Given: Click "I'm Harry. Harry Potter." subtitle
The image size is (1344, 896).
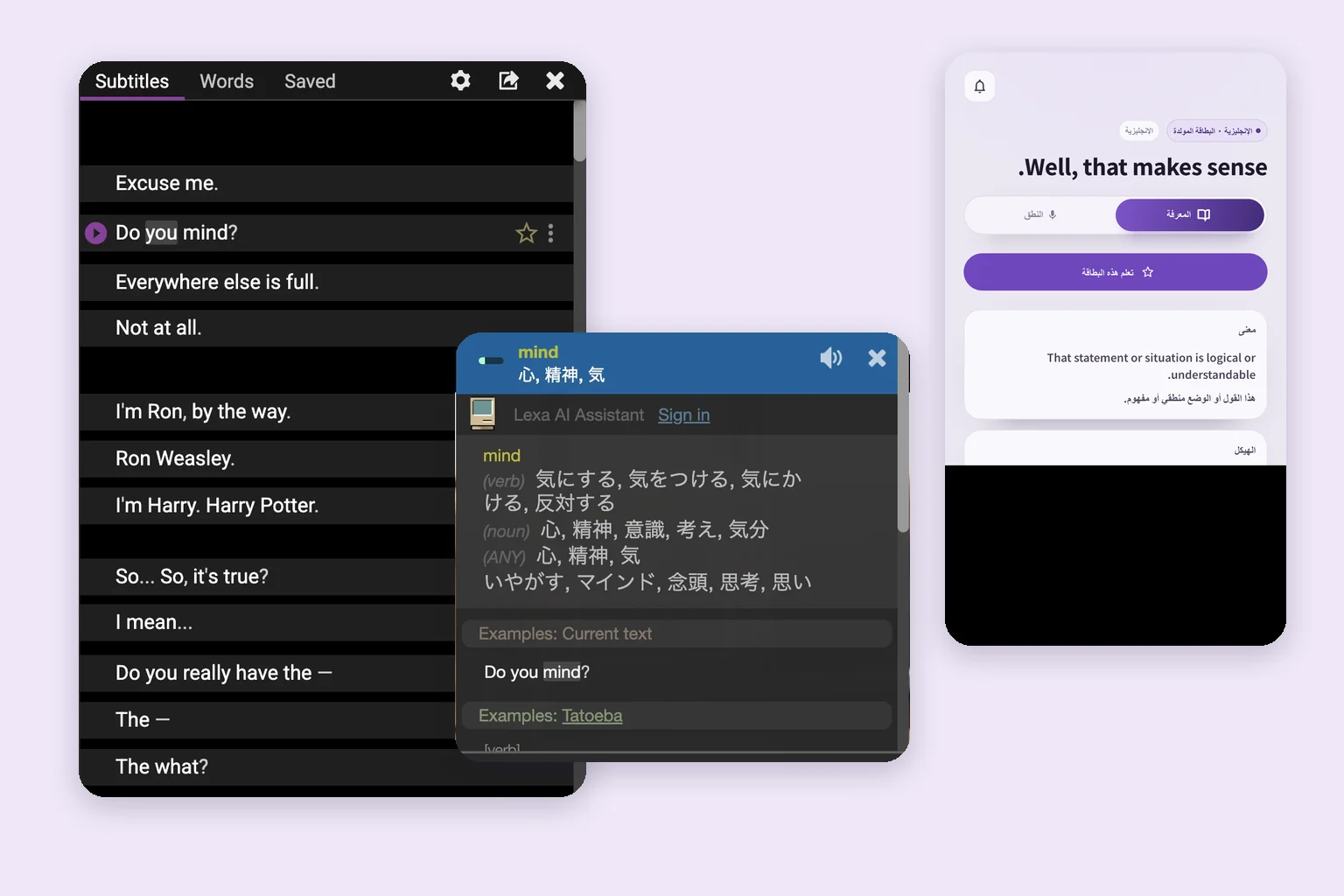Looking at the screenshot, I should click(268, 506).
